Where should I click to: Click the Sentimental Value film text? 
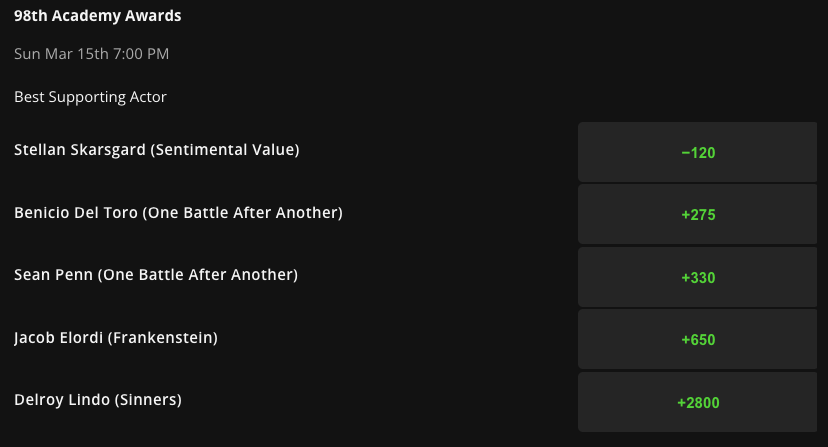point(225,150)
